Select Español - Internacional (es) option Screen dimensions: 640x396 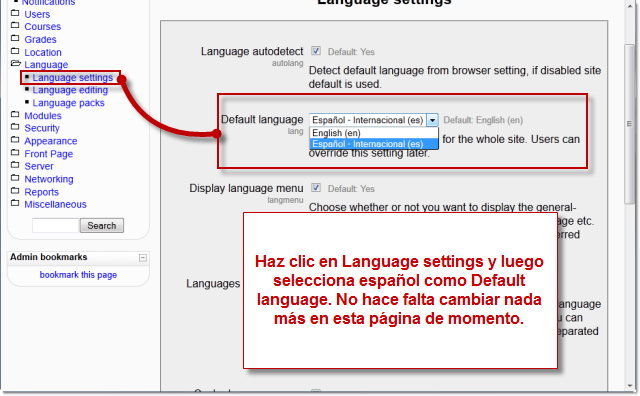pyautogui.click(x=373, y=144)
